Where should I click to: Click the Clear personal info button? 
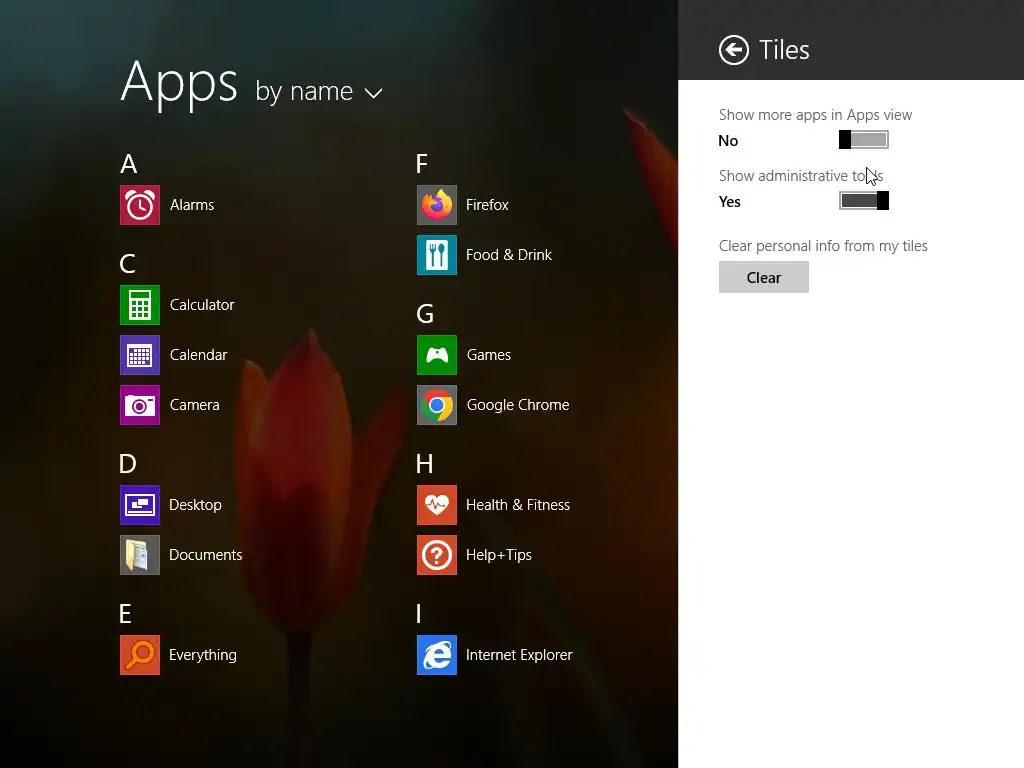(763, 278)
